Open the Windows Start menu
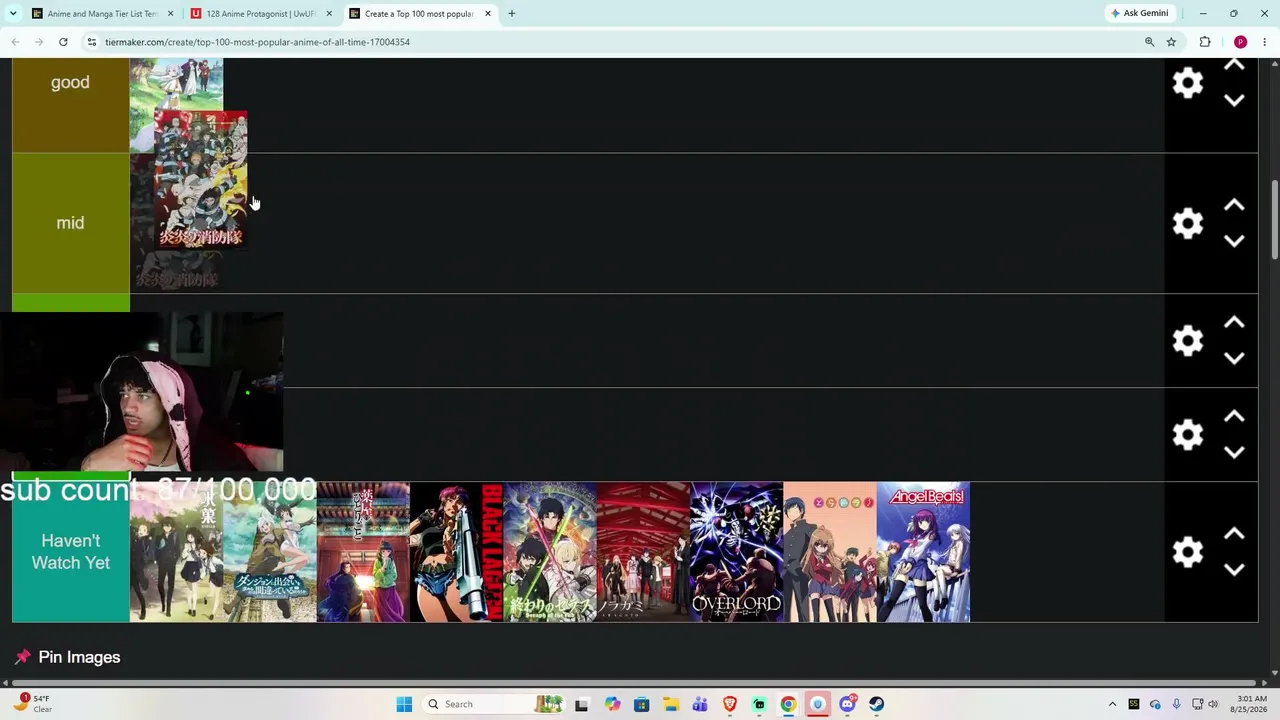Screen dimensions: 1280x720 404,704
